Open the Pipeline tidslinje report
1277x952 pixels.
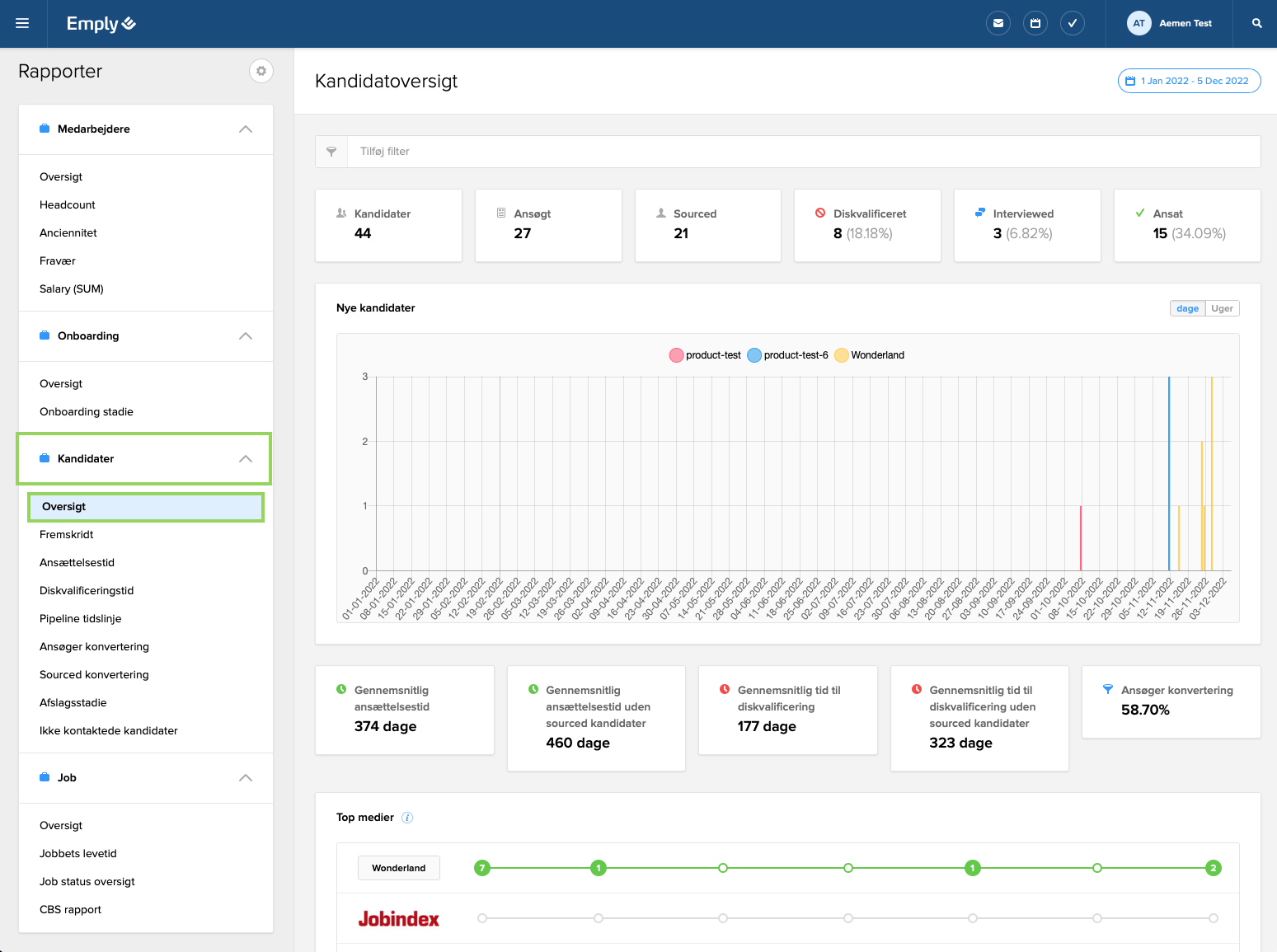(x=81, y=619)
